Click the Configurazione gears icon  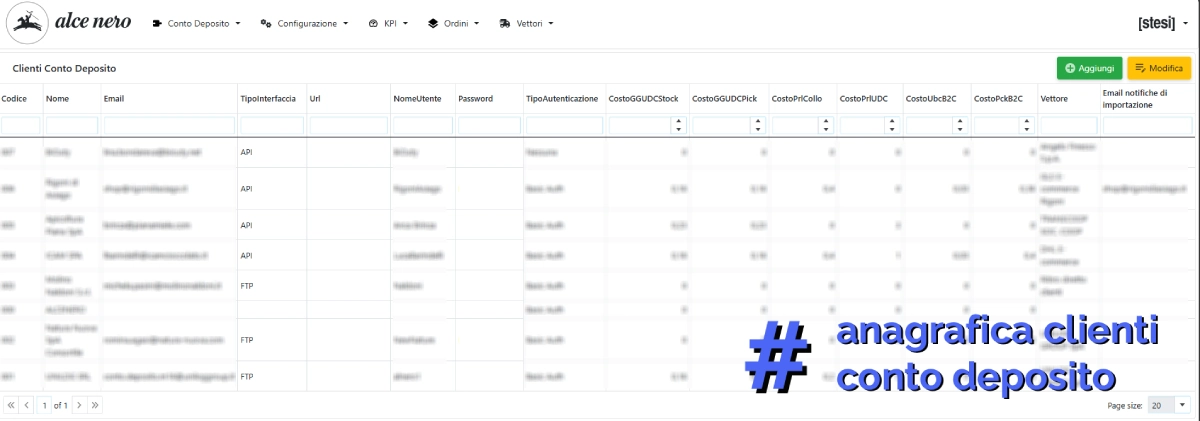[x=266, y=23]
